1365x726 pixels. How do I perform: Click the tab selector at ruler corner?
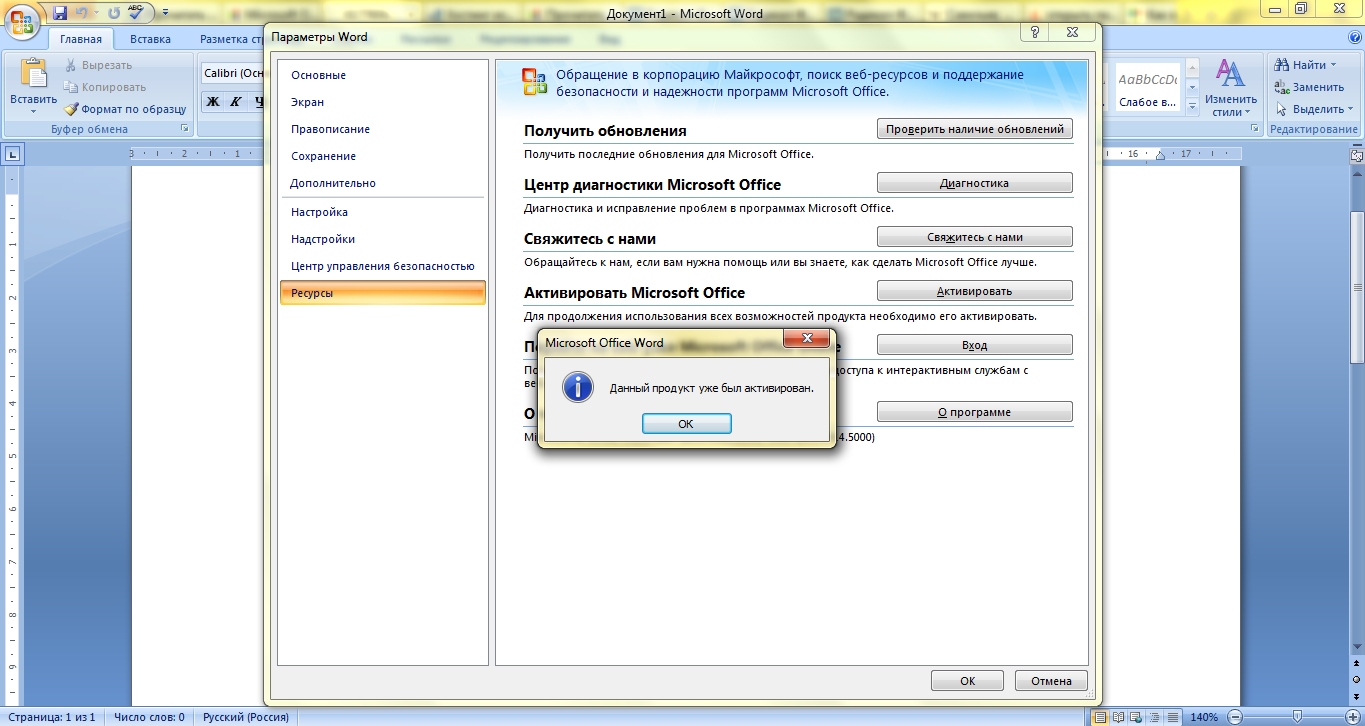(x=13, y=154)
